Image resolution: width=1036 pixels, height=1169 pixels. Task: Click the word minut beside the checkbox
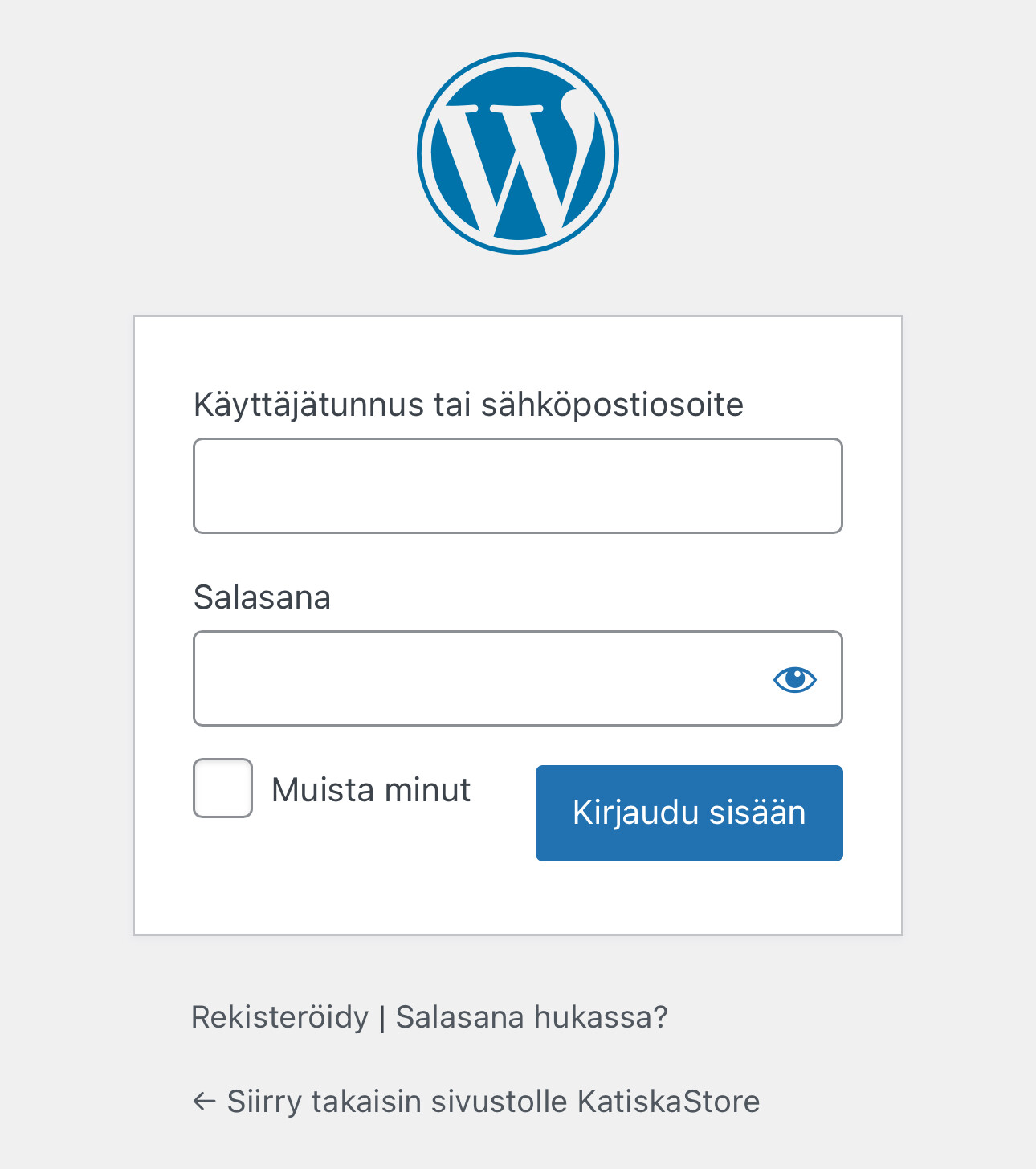coord(427,790)
